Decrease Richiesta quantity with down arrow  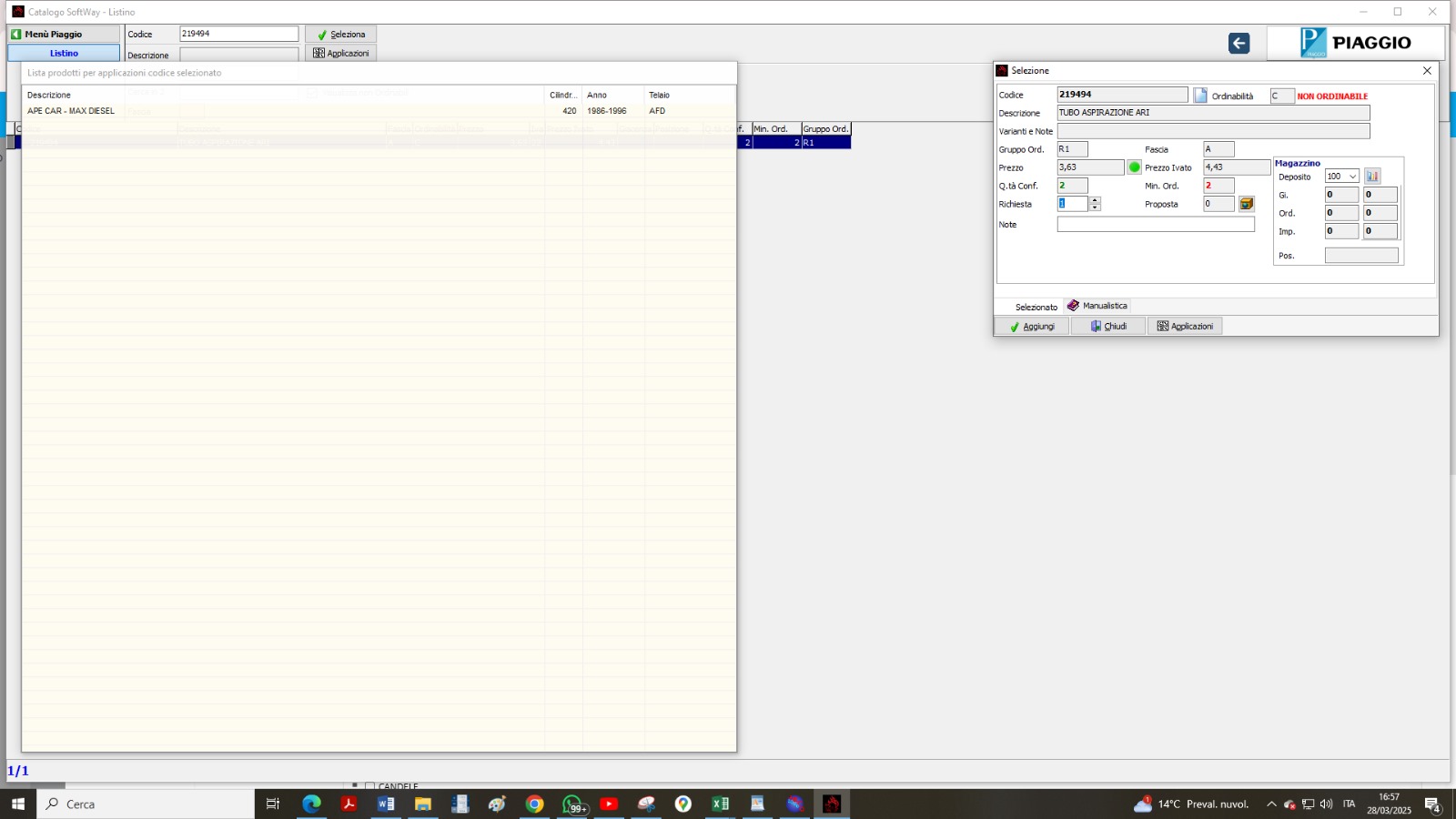point(1095,207)
